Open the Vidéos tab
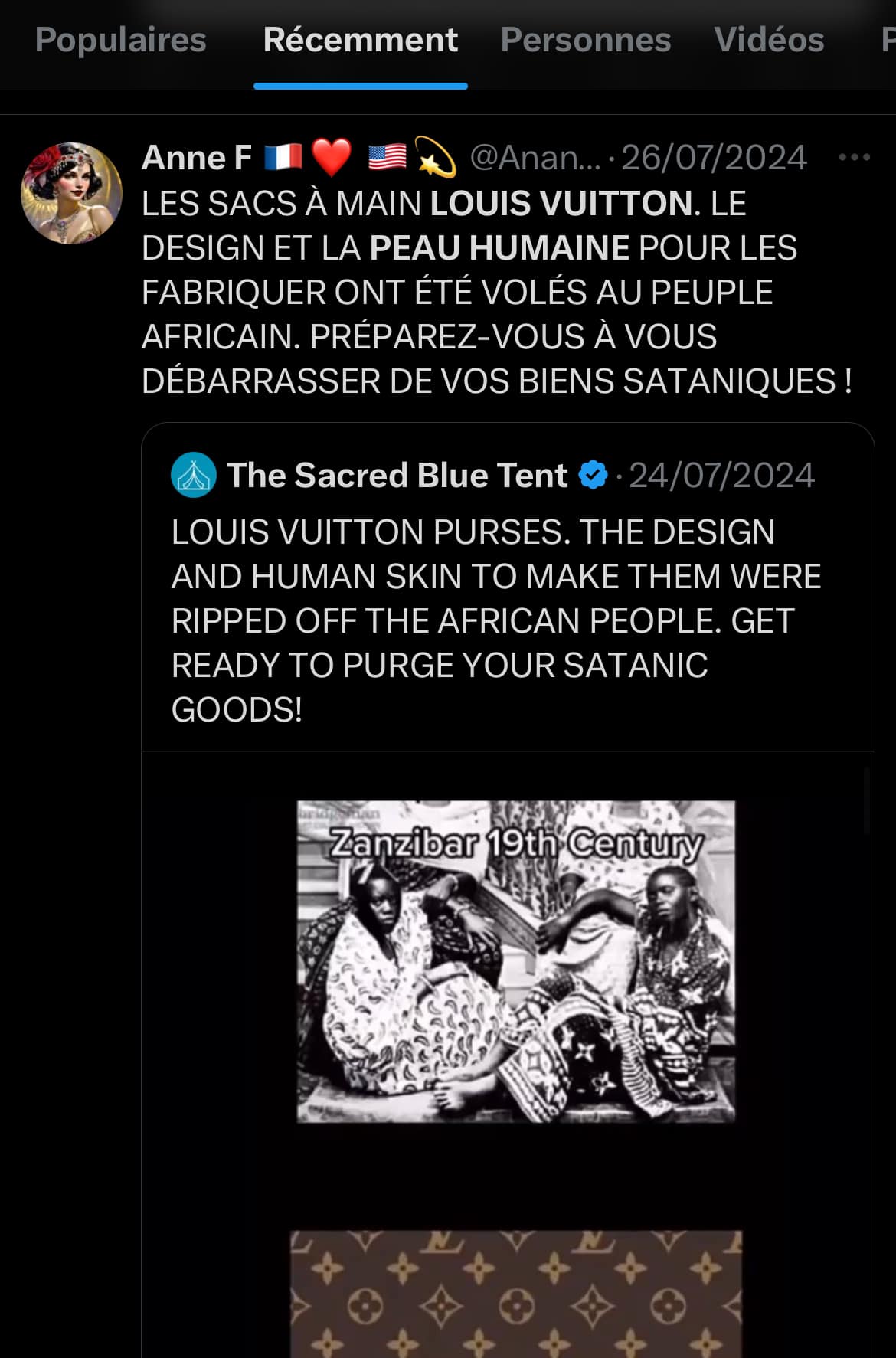The height and width of the screenshot is (1358, 896). (x=768, y=40)
